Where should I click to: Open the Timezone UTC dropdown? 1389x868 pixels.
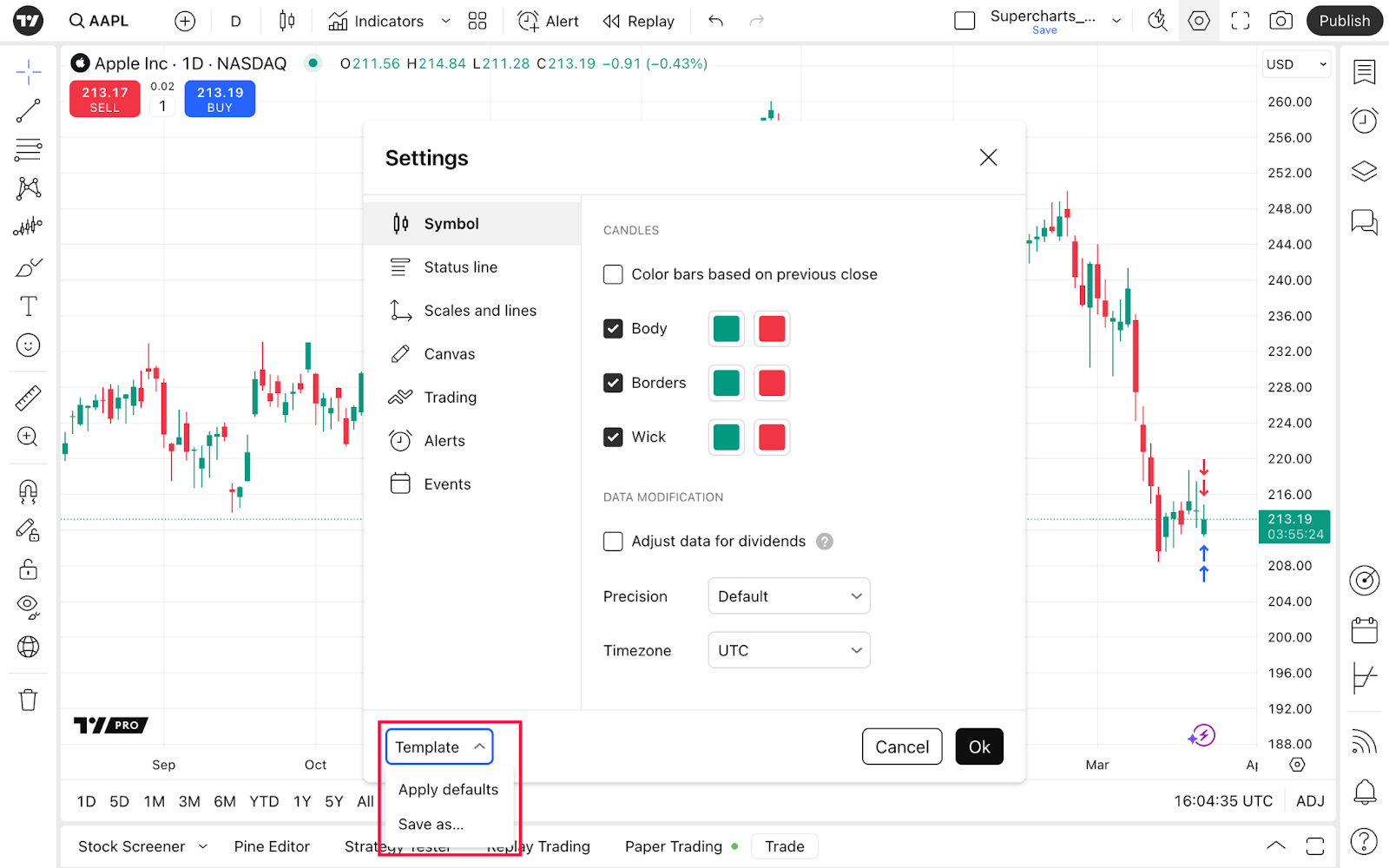pos(789,650)
